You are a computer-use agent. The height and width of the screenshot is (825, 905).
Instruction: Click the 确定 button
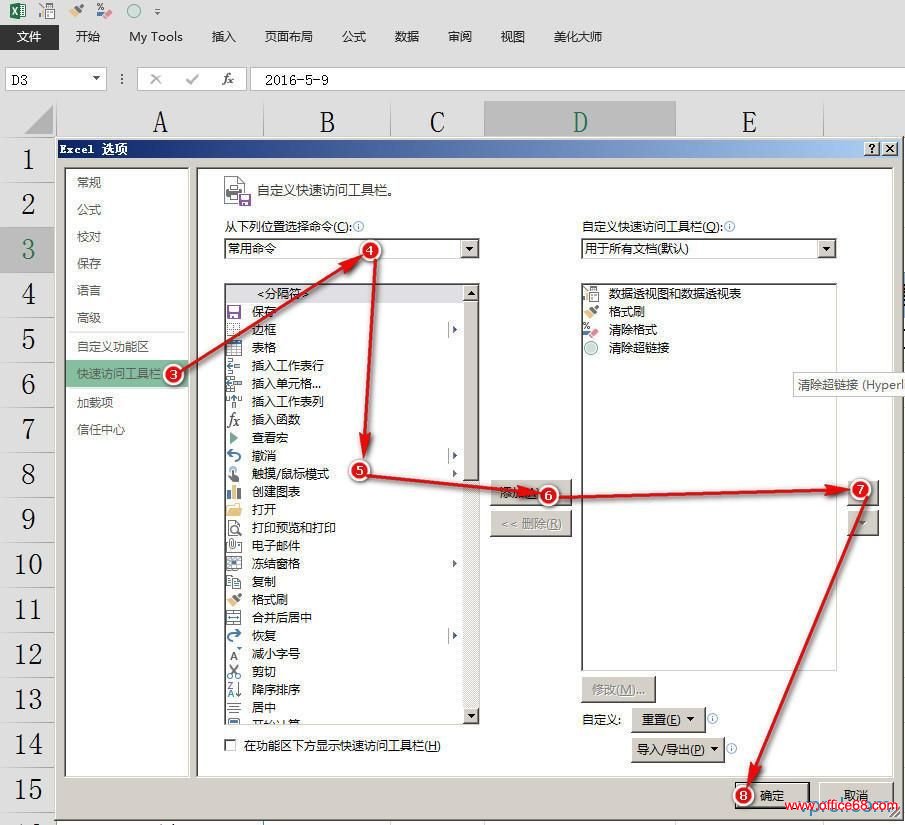click(772, 796)
